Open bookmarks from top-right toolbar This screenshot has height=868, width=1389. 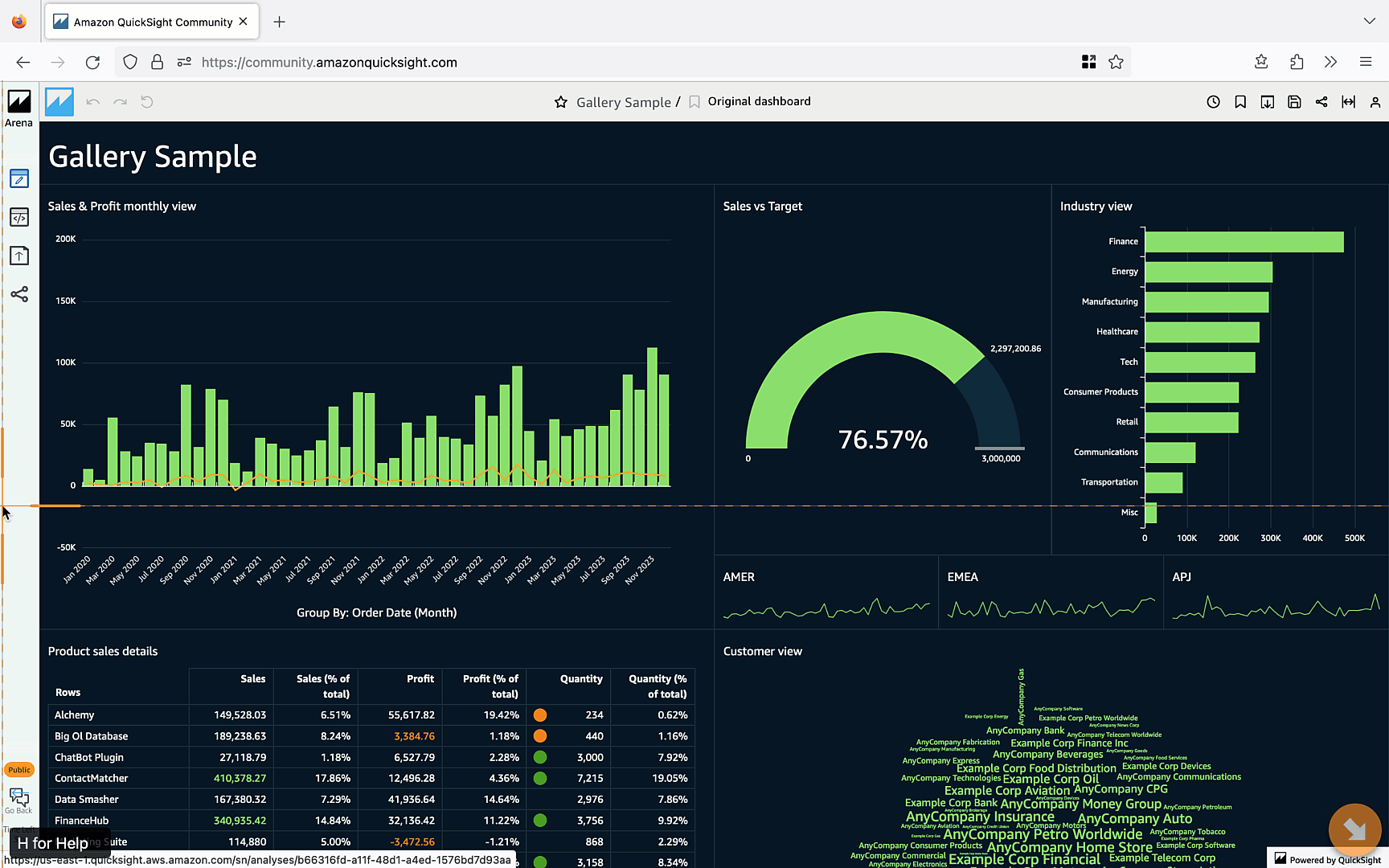(x=1240, y=102)
